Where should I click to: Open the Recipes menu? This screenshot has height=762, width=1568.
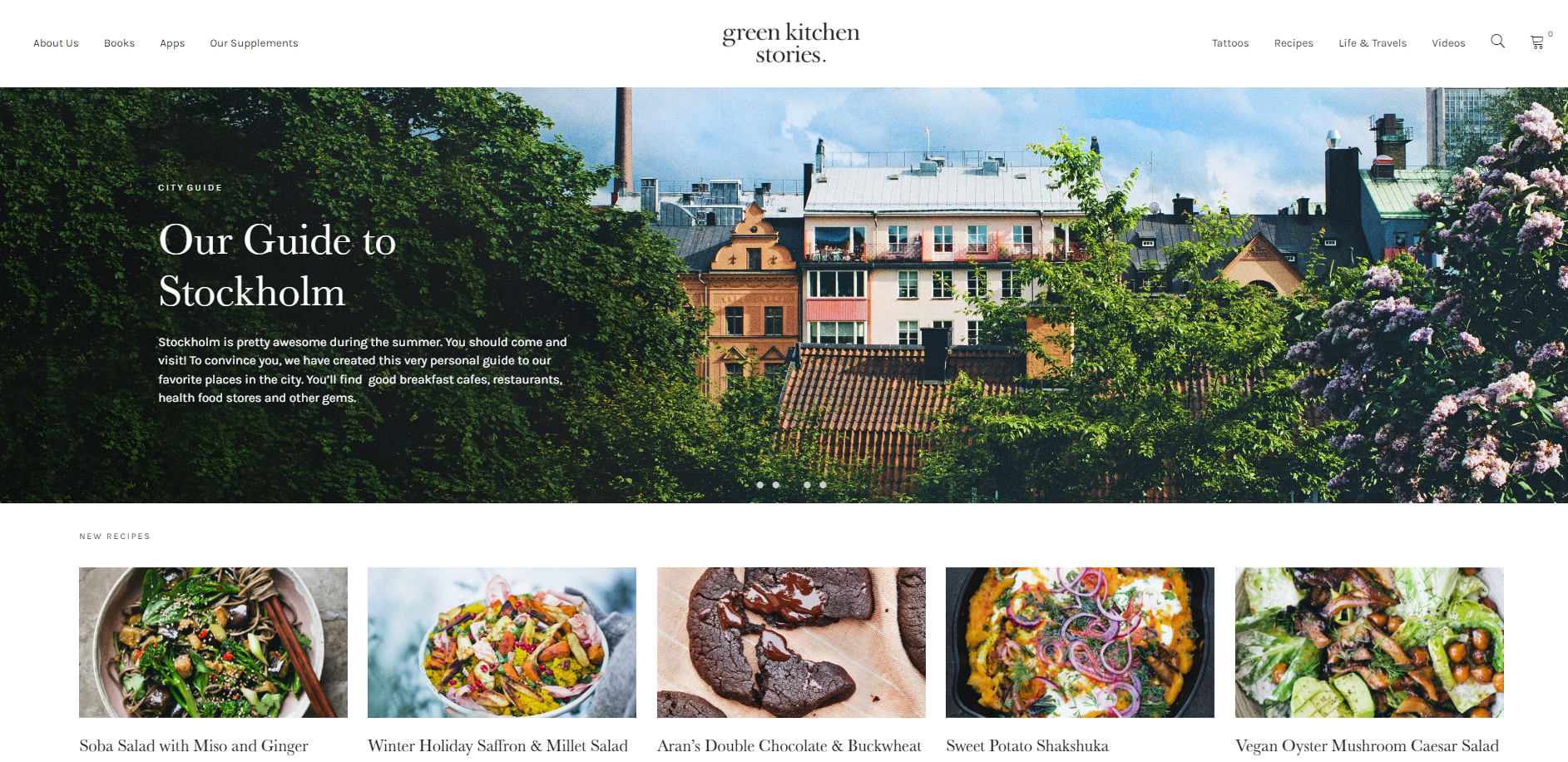pos(1293,43)
